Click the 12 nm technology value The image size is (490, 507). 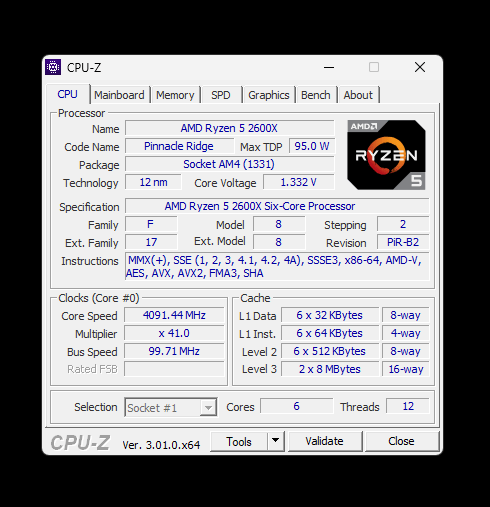click(x=153, y=182)
